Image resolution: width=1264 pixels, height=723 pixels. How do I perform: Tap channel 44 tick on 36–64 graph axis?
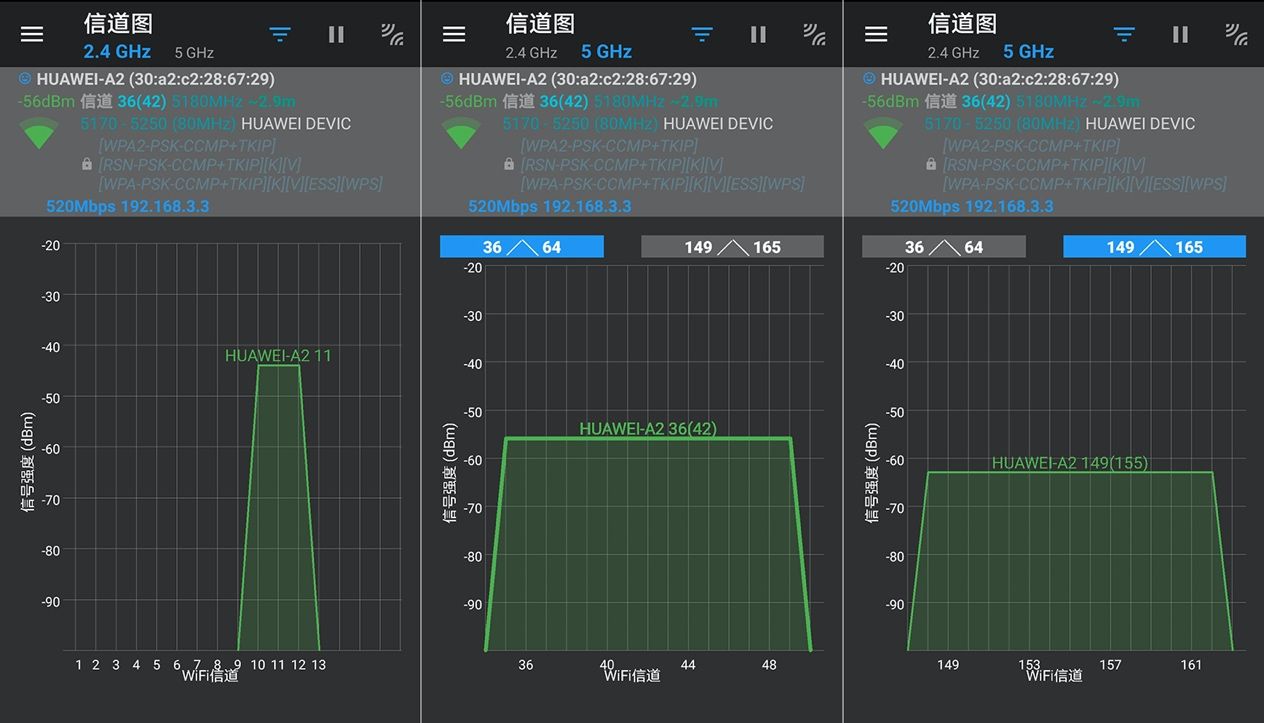[688, 665]
